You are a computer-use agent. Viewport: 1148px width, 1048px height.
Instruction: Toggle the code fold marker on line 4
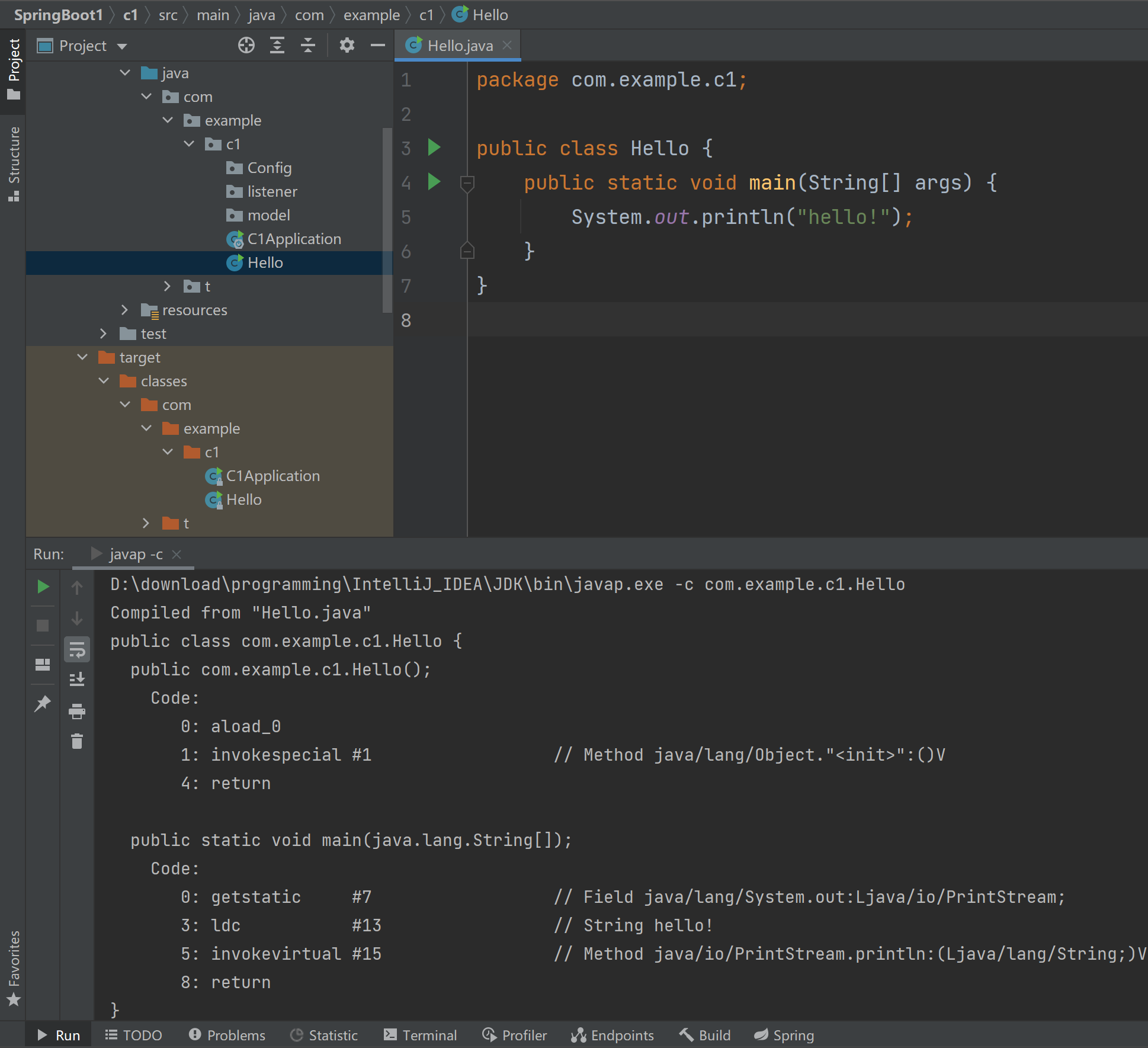467,183
